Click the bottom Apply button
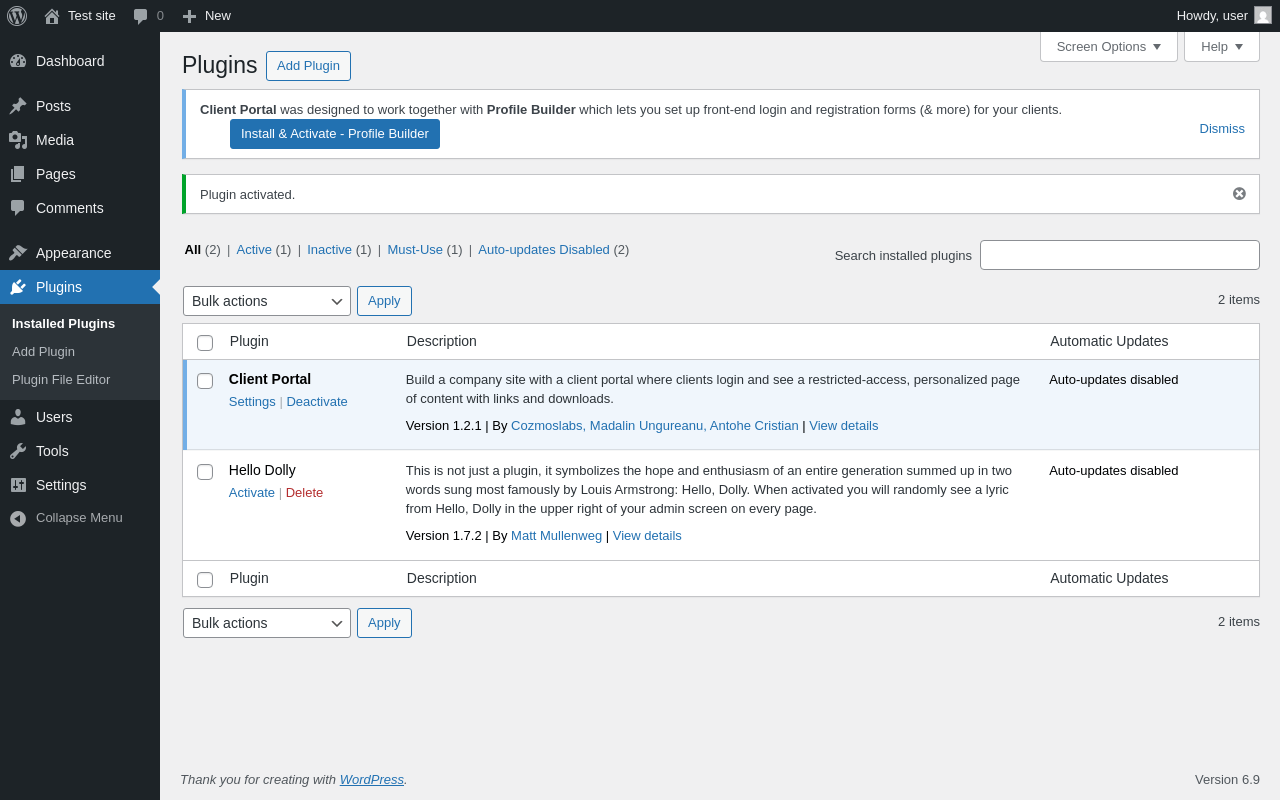This screenshot has width=1280, height=800. 384,623
